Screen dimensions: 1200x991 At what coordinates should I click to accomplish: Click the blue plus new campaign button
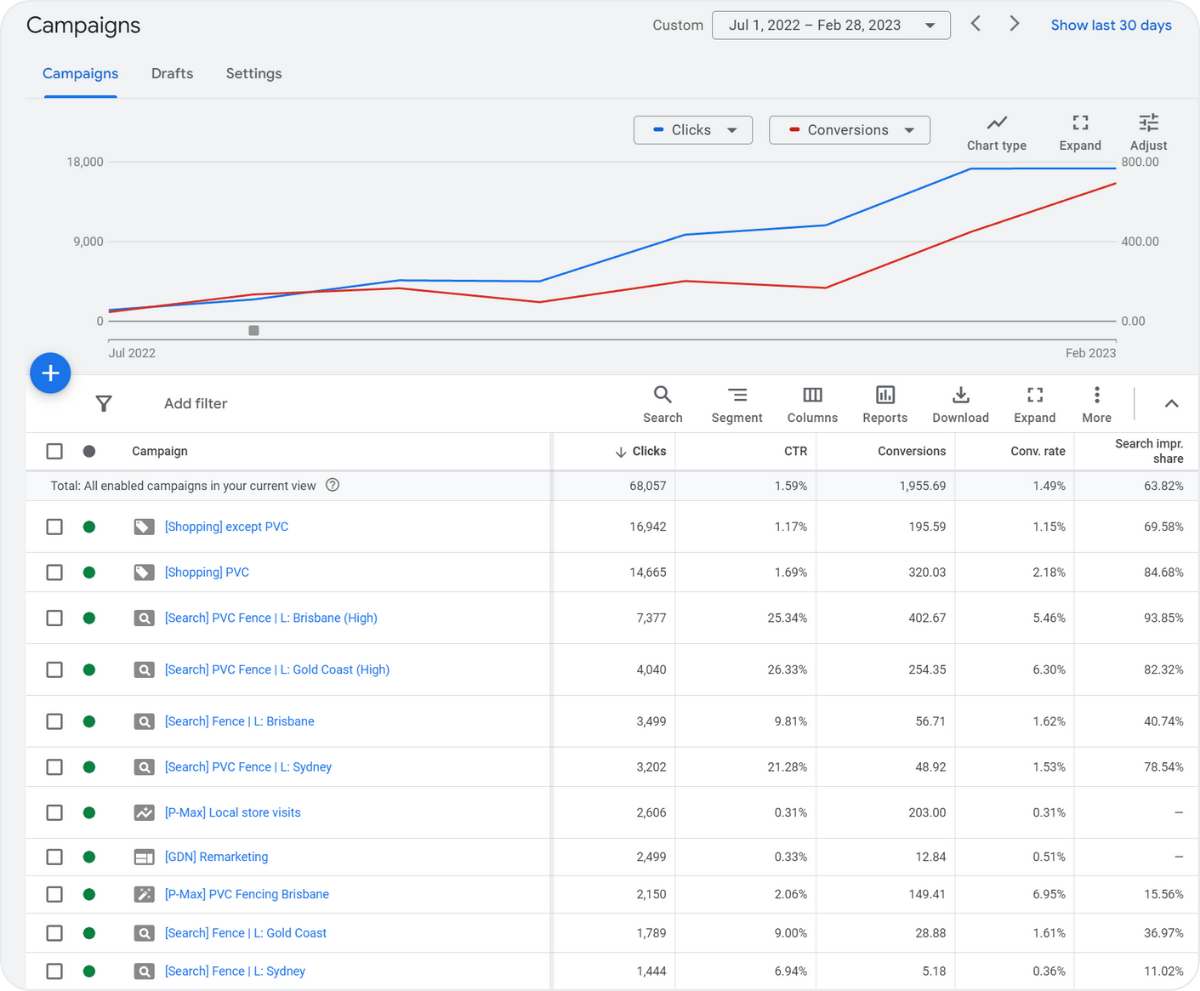pos(50,373)
